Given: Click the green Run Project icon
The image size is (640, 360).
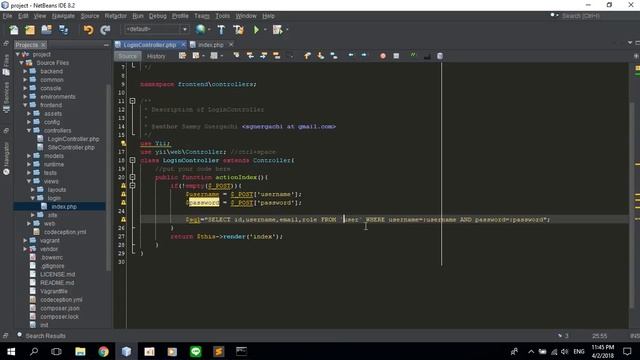Looking at the screenshot, I should pyautogui.click(x=256, y=30).
